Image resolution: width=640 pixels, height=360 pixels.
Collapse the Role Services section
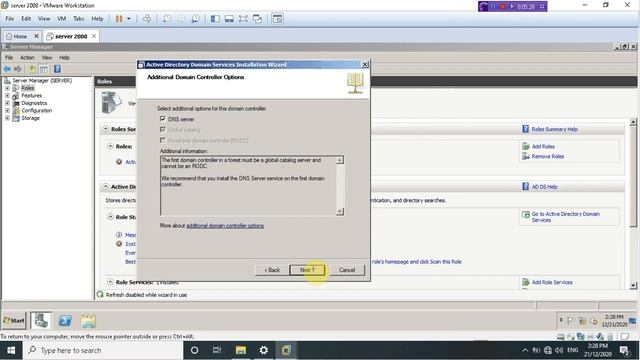(x=110, y=282)
